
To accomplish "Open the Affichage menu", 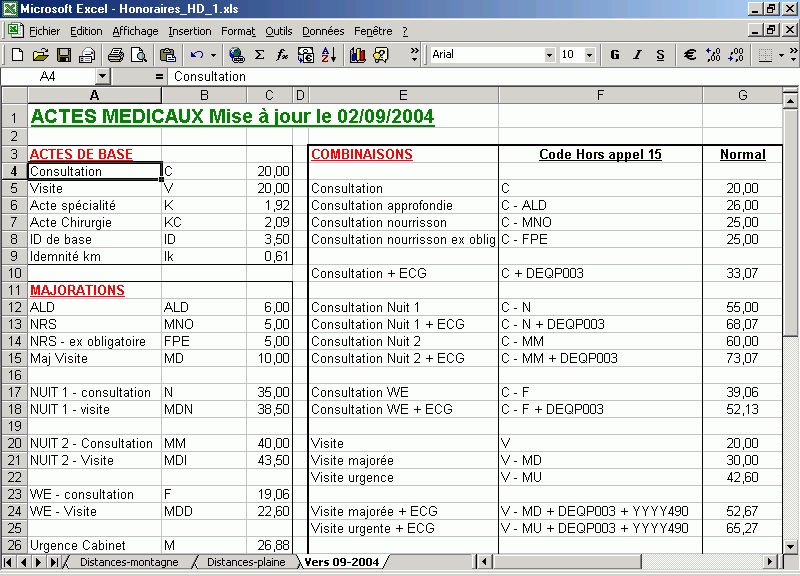I will pyautogui.click(x=135, y=31).
